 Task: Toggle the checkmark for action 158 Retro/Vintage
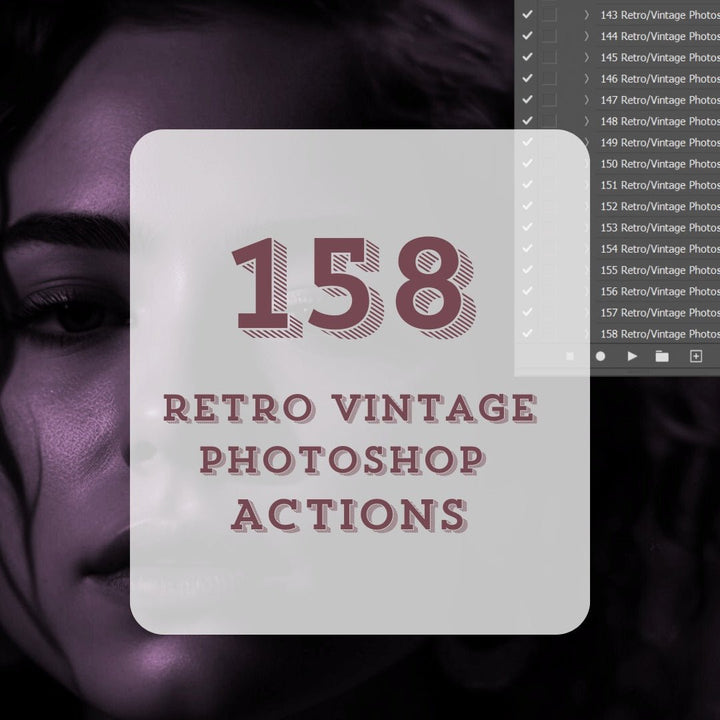pyautogui.click(x=527, y=333)
